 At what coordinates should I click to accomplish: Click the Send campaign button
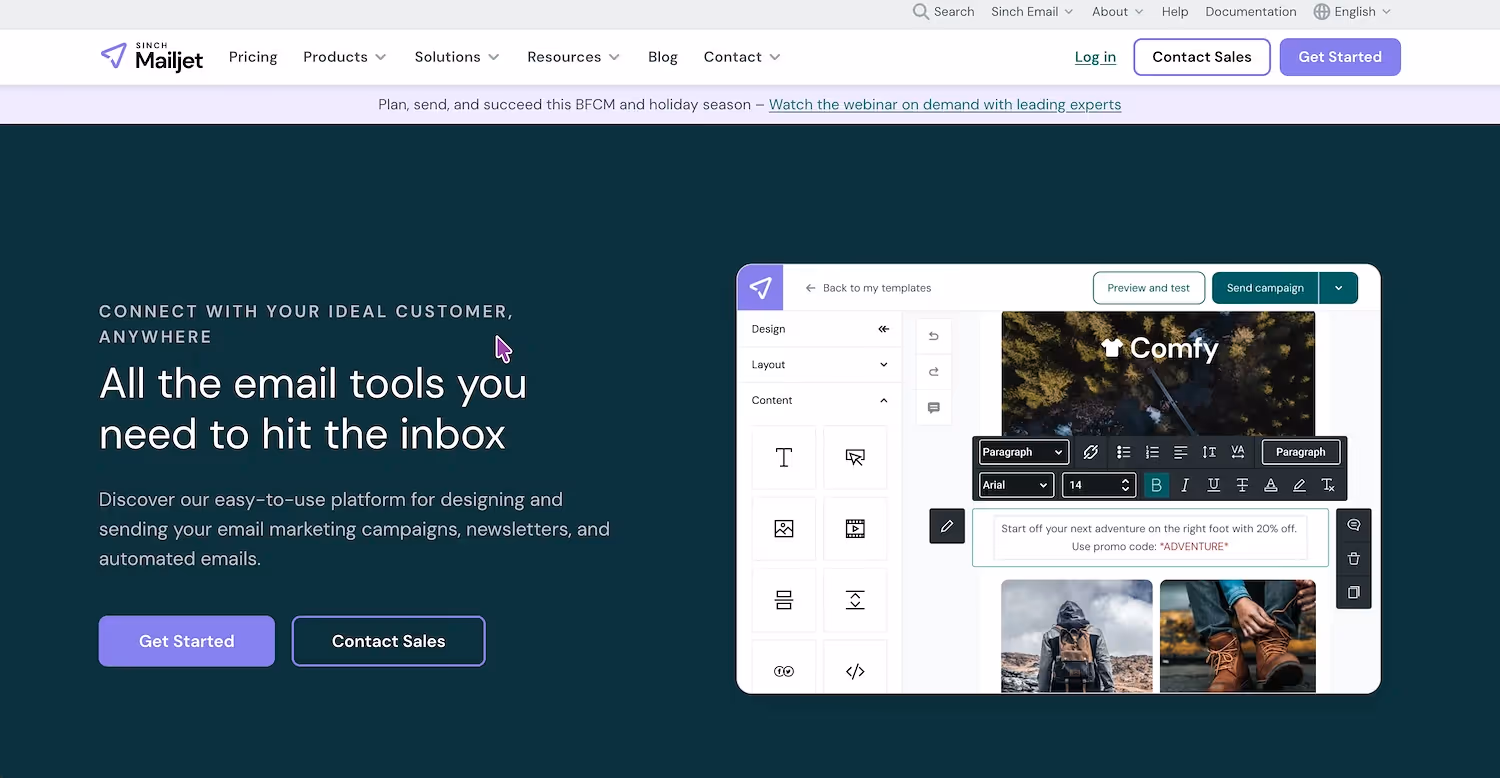[x=1265, y=288]
